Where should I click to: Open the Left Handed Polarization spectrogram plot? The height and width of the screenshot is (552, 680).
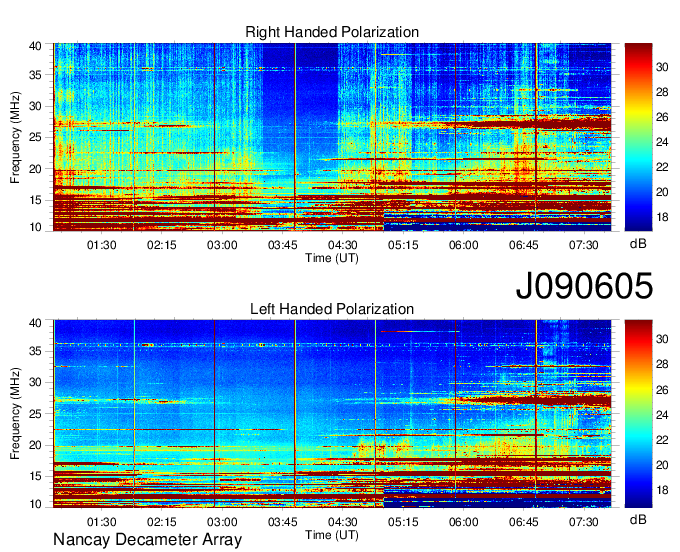[x=332, y=414]
